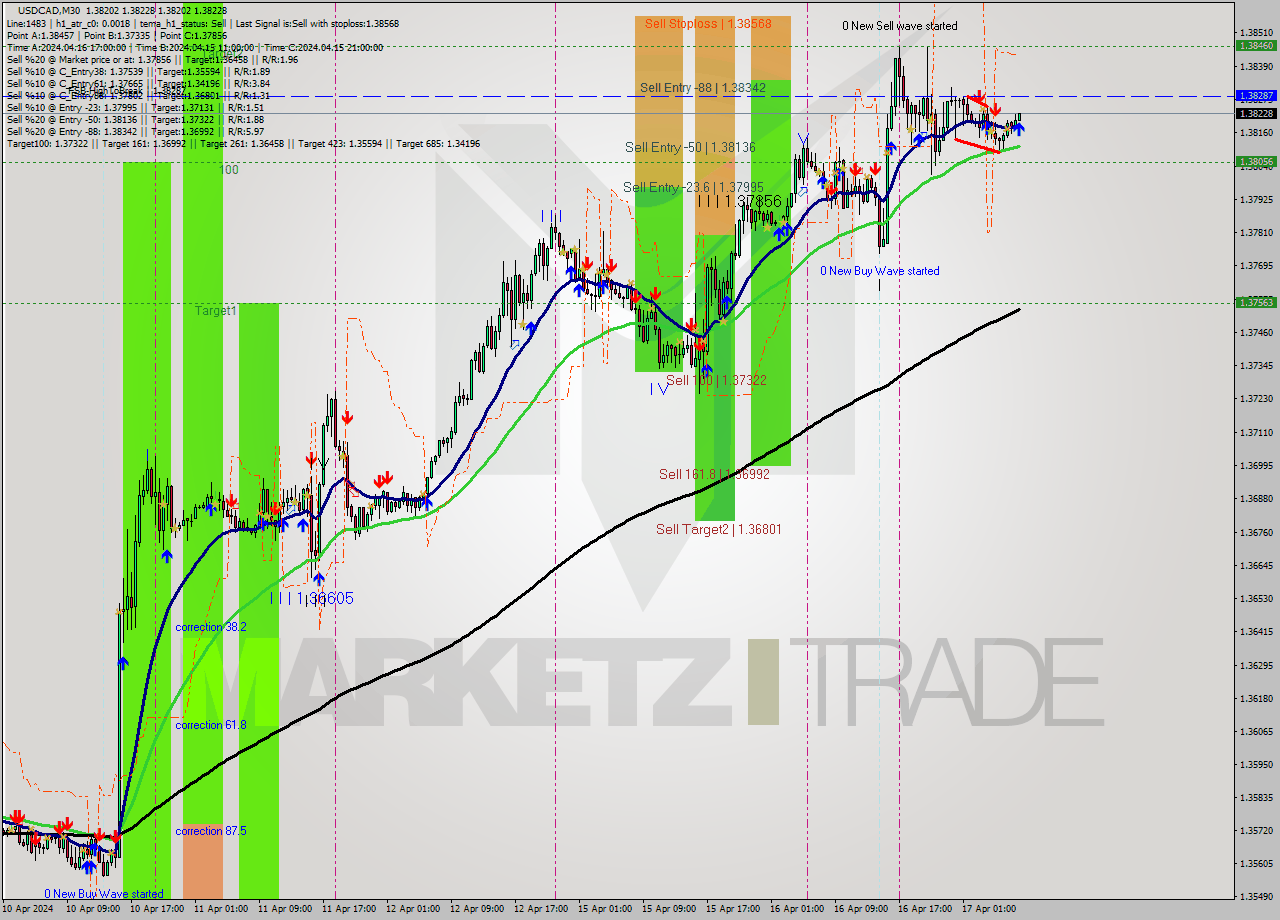This screenshot has width=1280, height=920.
Task: Click the '| | | 1.37856' wave label
Action: point(740,201)
